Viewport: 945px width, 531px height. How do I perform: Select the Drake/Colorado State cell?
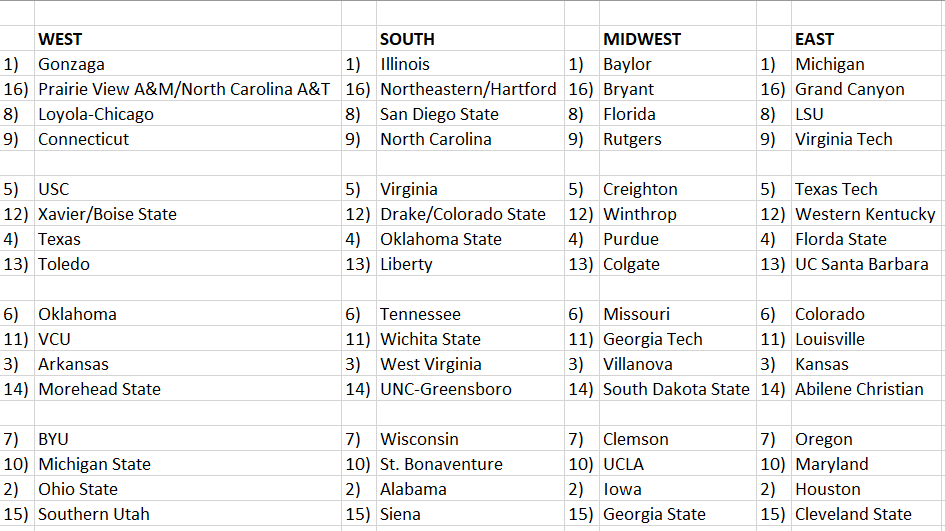pos(463,214)
